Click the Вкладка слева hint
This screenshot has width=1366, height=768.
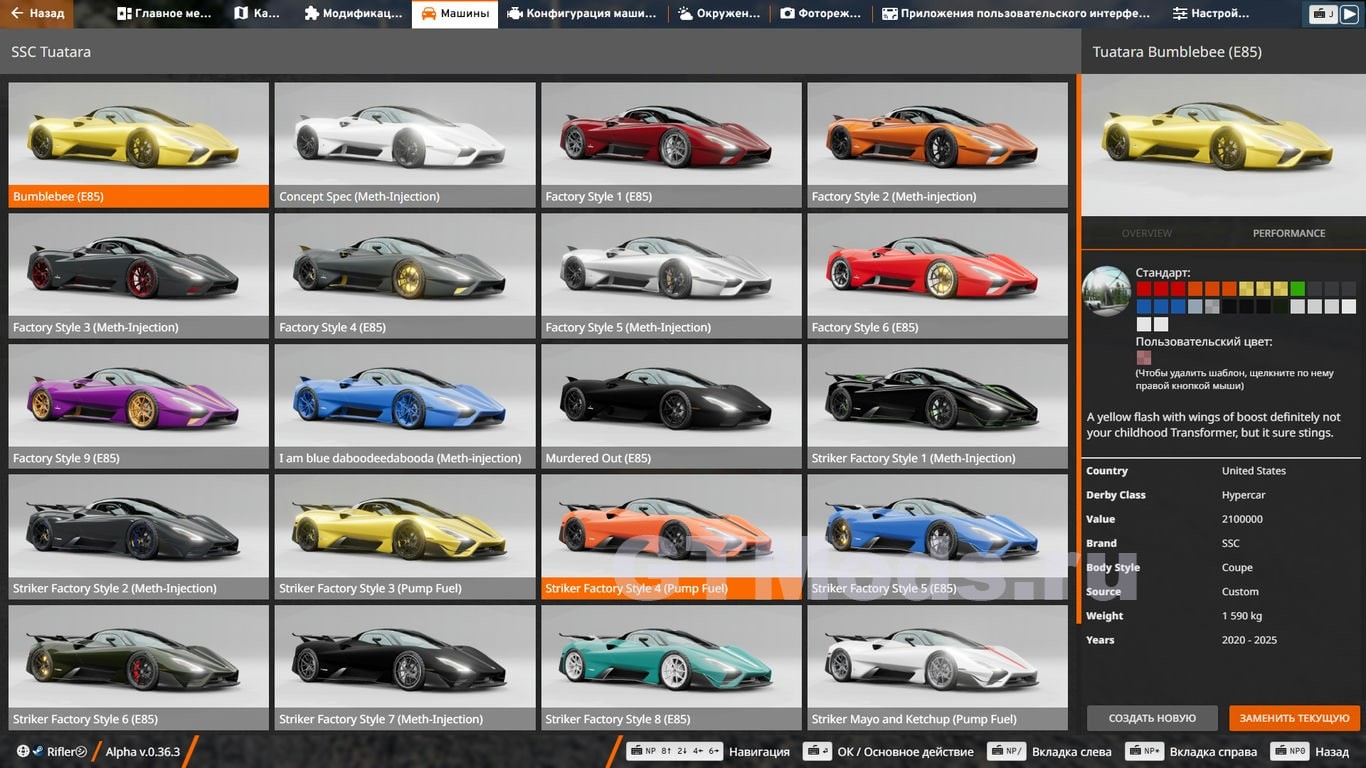coord(1048,751)
